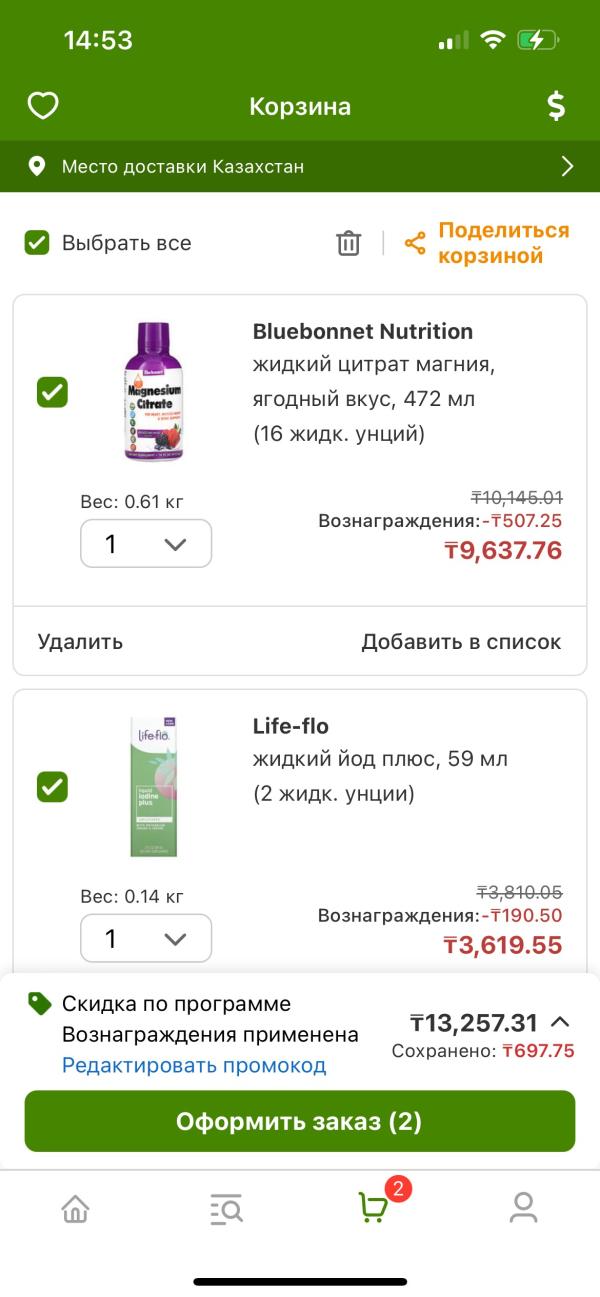The image size is (600, 1297).
Task: Delete selected items with trash icon
Action: click(348, 243)
